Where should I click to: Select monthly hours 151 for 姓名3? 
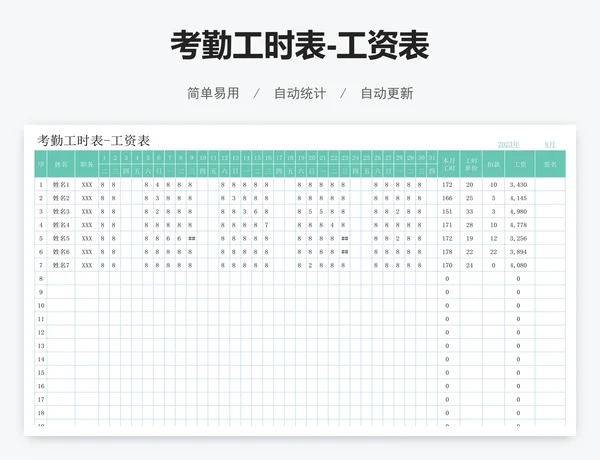(x=447, y=212)
